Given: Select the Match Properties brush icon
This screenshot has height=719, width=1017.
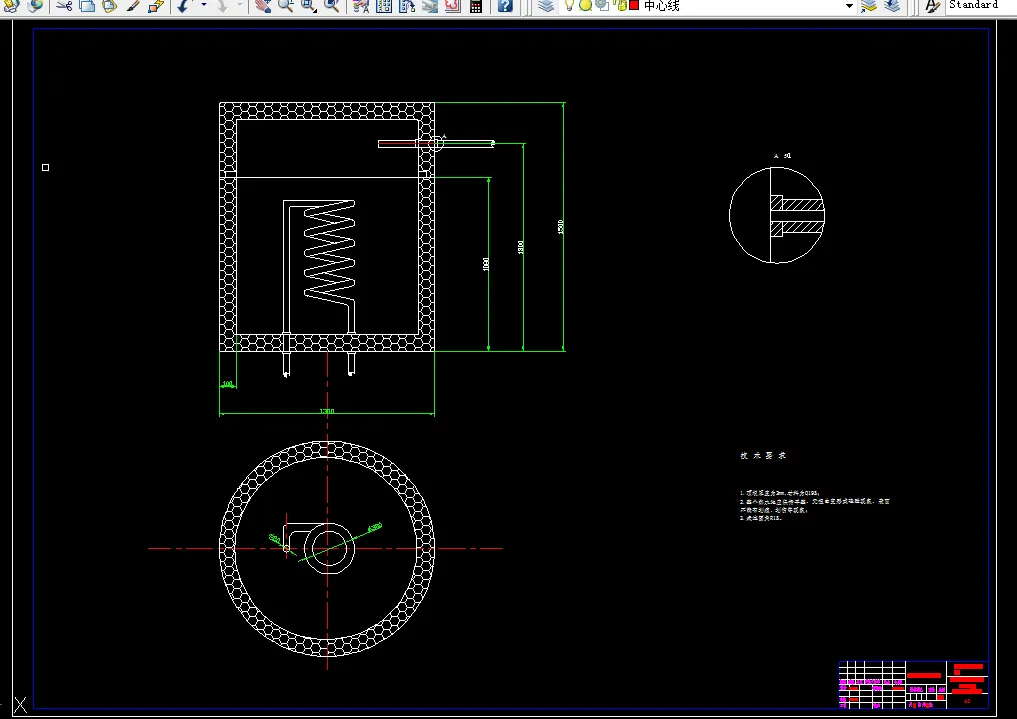Looking at the screenshot, I should pyautogui.click(x=132, y=5).
